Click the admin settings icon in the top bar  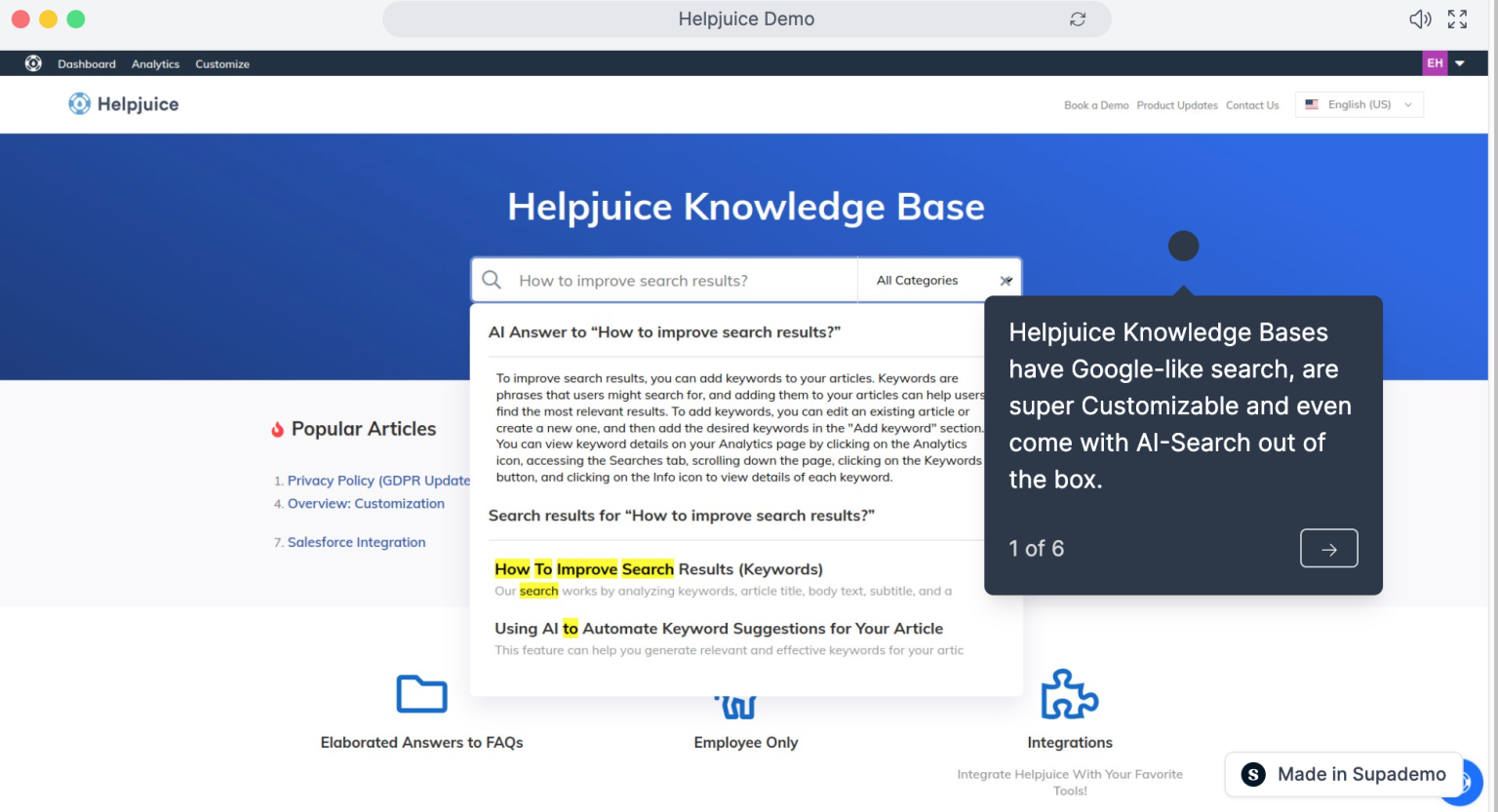[x=33, y=62]
